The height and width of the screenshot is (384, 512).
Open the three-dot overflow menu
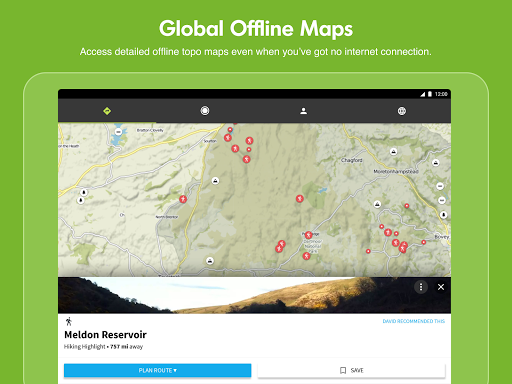(x=421, y=287)
